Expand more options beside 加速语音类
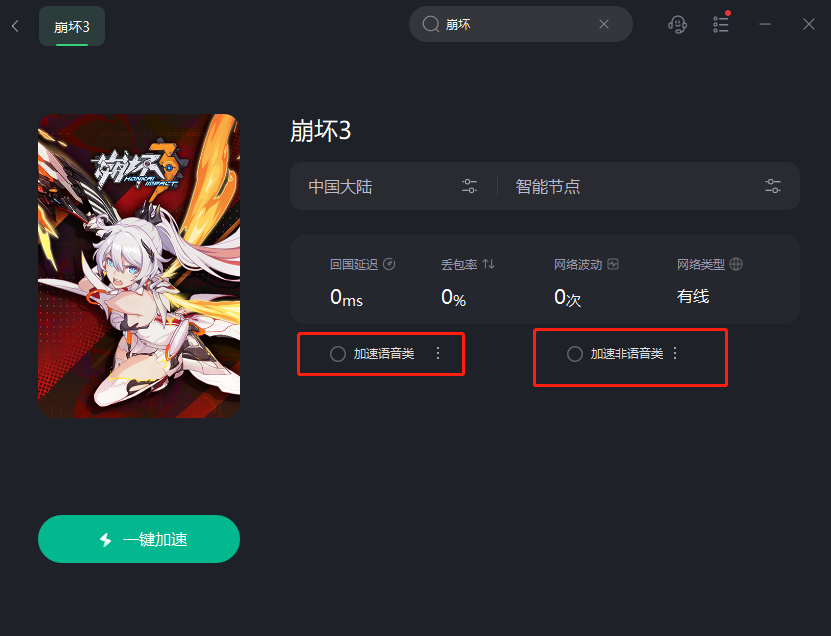Image resolution: width=831 pixels, height=636 pixels. (x=438, y=354)
